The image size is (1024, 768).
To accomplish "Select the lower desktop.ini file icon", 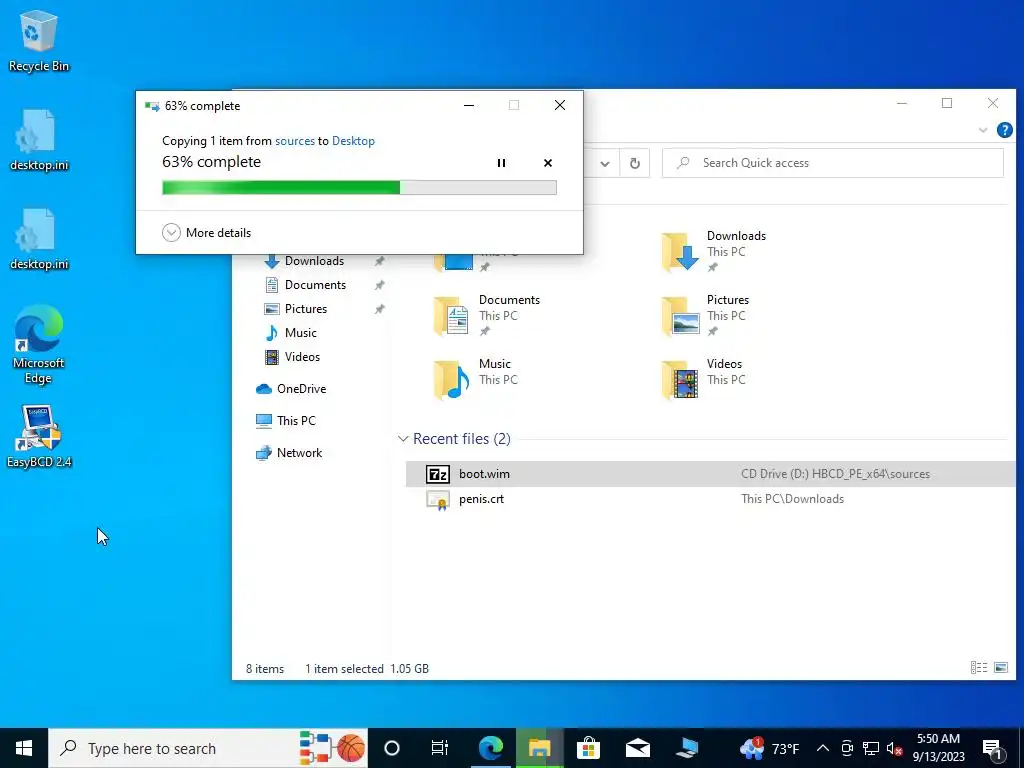I will click(39, 239).
